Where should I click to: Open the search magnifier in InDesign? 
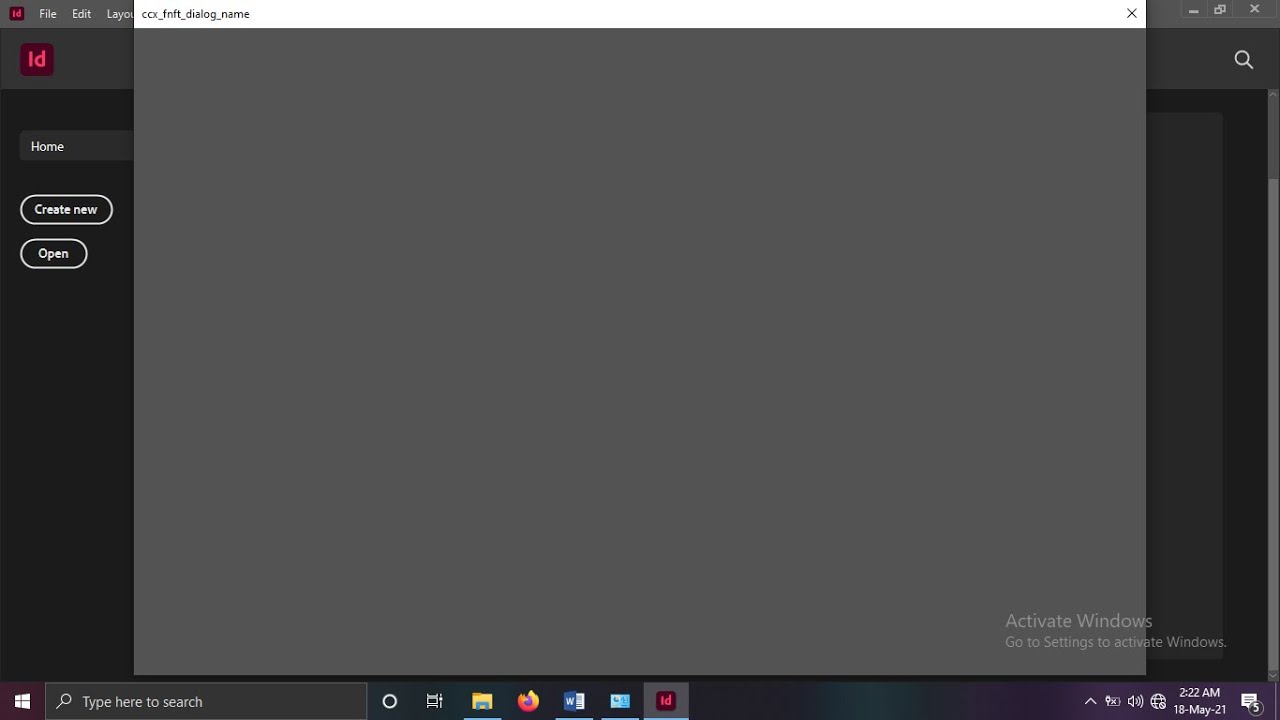[x=1244, y=60]
